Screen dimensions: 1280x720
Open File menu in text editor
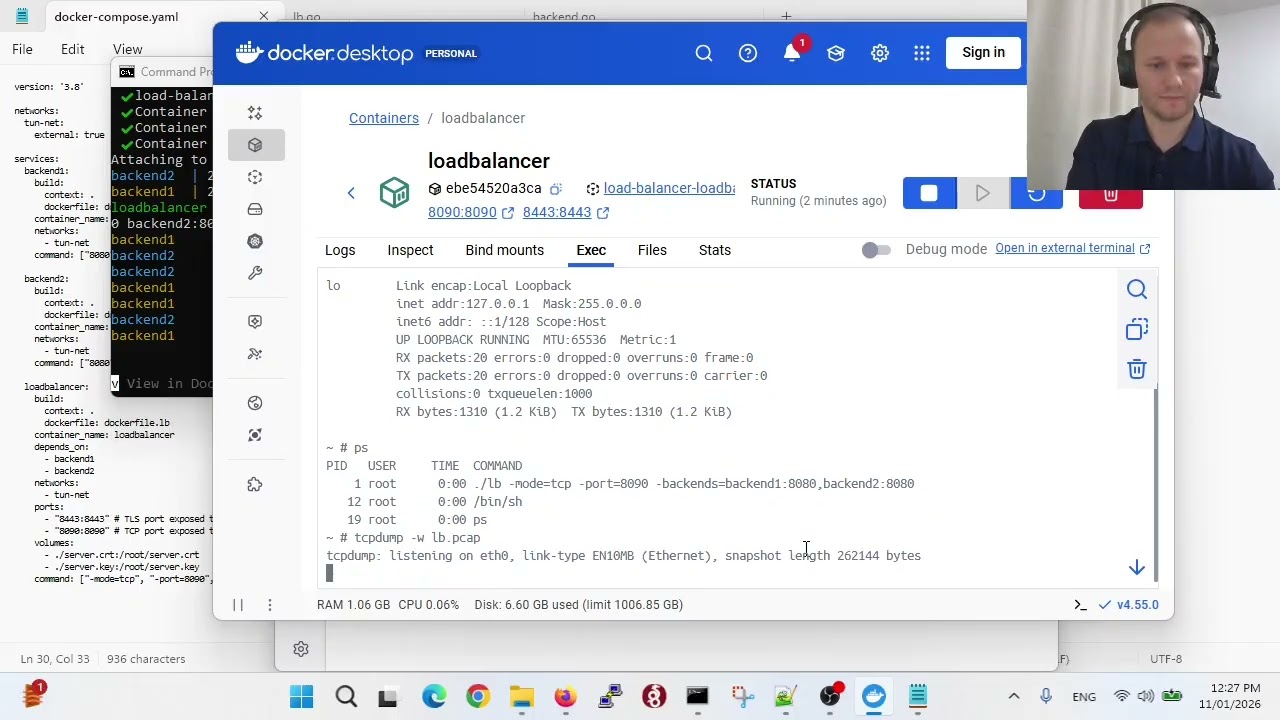[x=22, y=49]
